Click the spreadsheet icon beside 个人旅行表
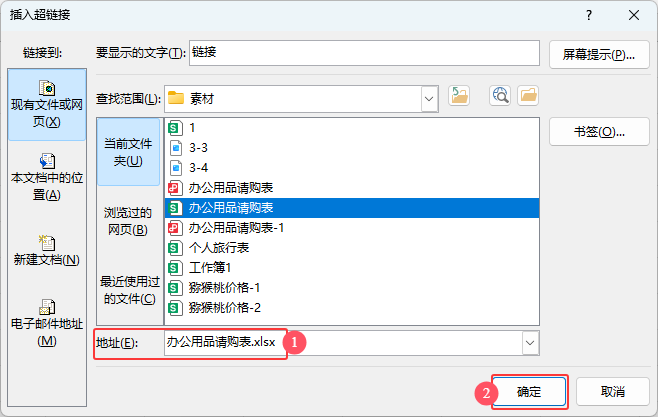This screenshot has height=417, width=658. click(x=175, y=248)
